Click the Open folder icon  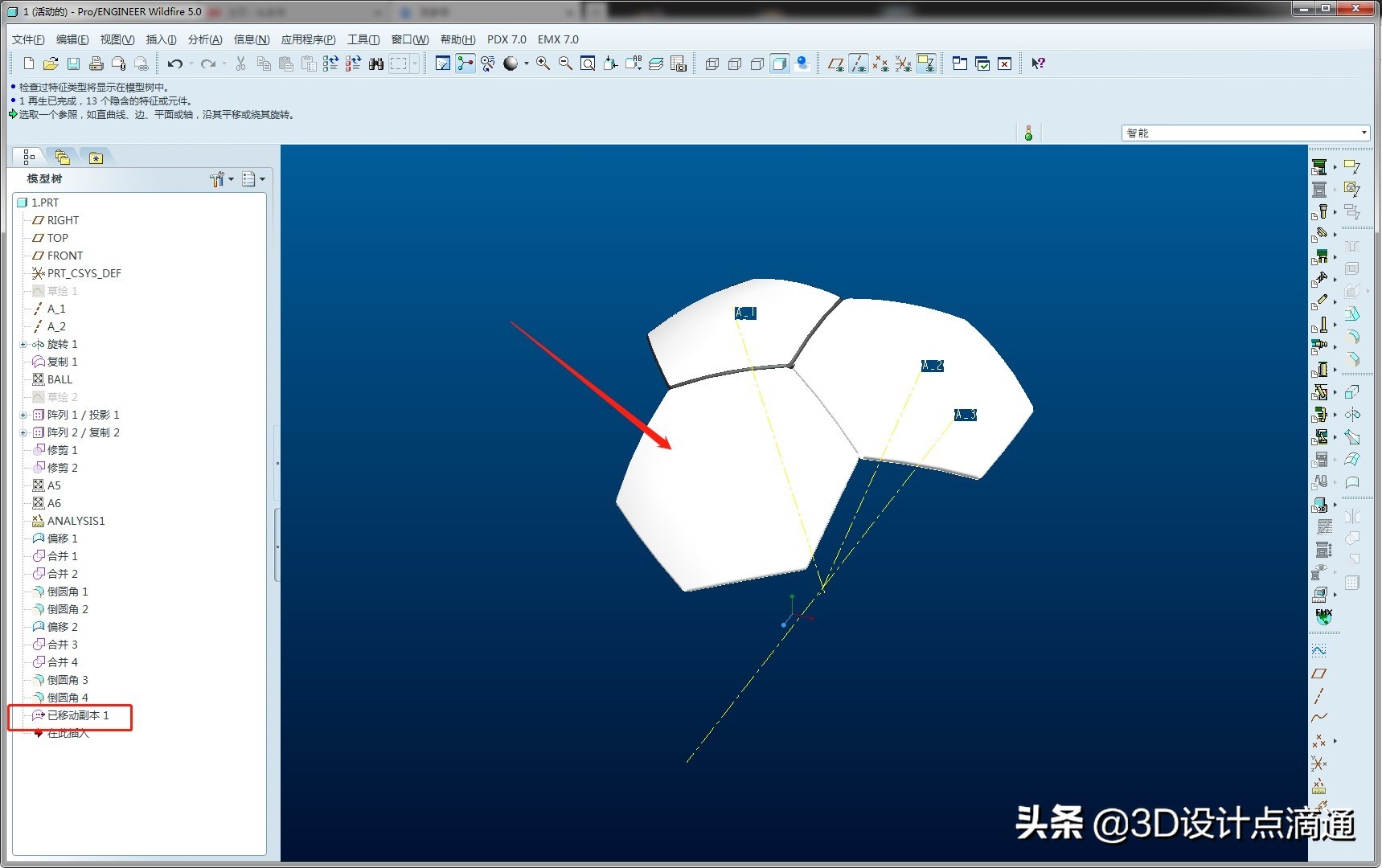pos(51,63)
